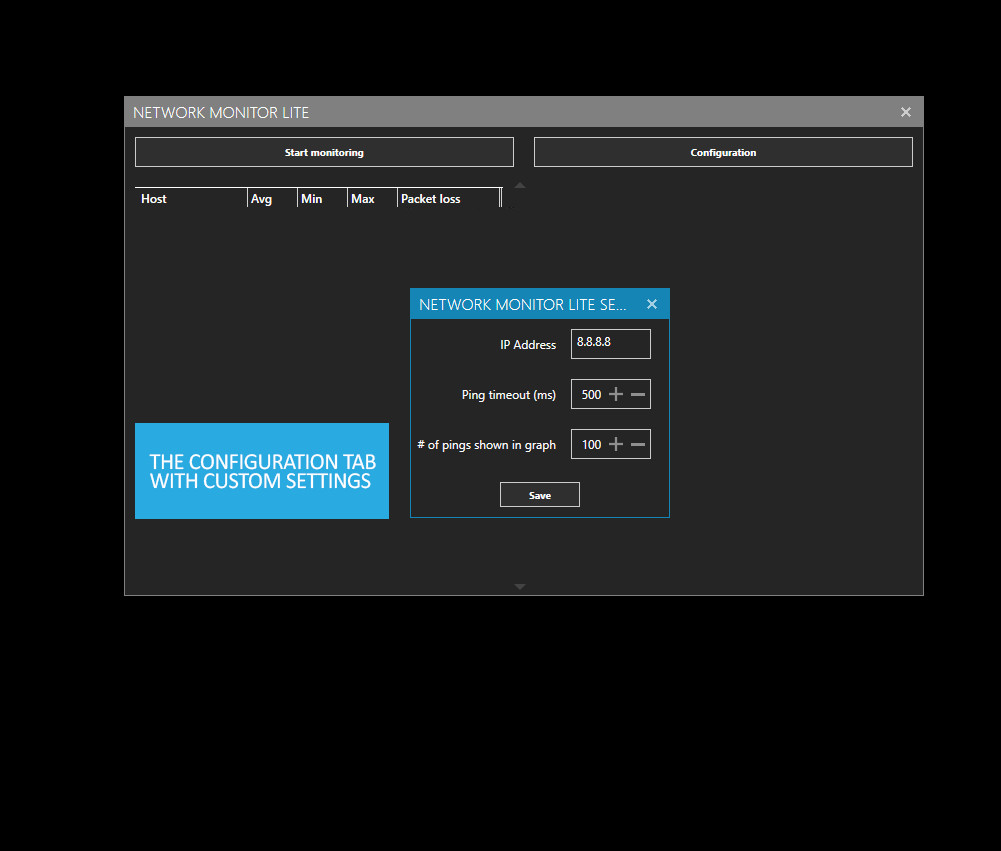Click the X on the main window title bar

coord(905,112)
